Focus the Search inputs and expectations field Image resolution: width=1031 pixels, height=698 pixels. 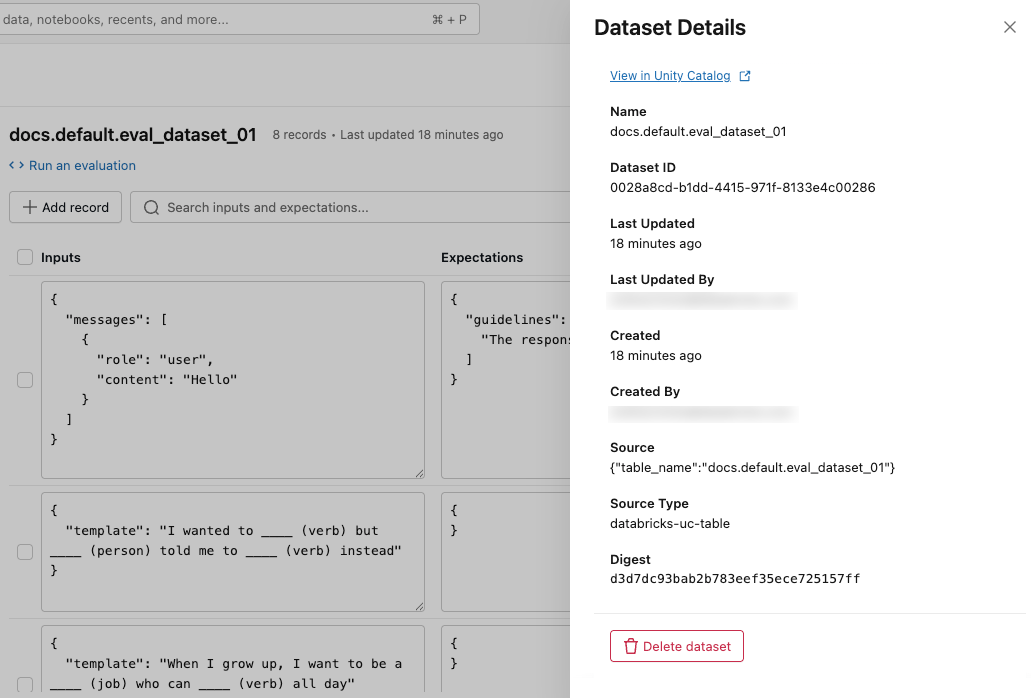tap(350, 208)
